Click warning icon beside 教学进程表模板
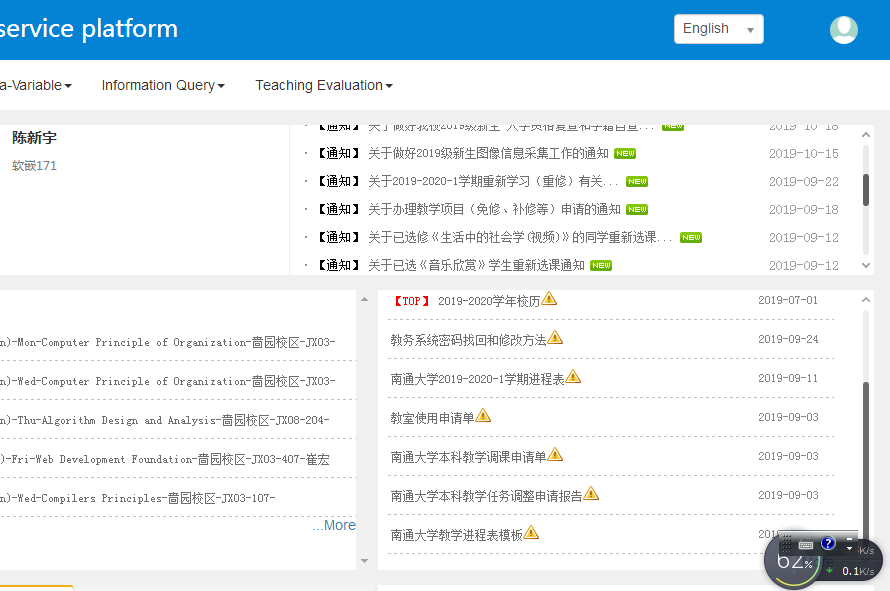Screen dimensions: 890x591 pyautogui.click(x=531, y=532)
